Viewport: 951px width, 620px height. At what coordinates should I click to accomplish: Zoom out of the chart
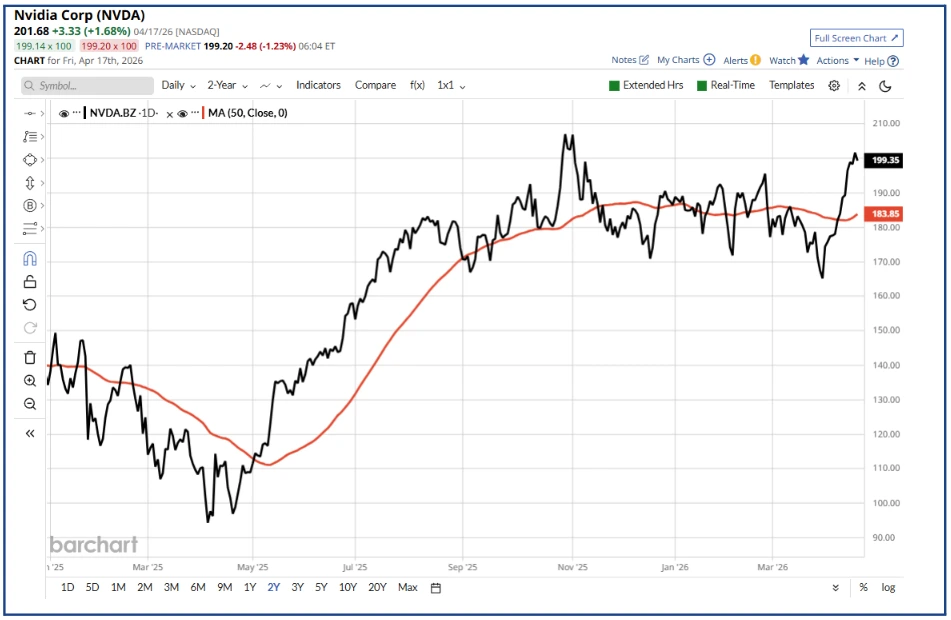[30, 404]
